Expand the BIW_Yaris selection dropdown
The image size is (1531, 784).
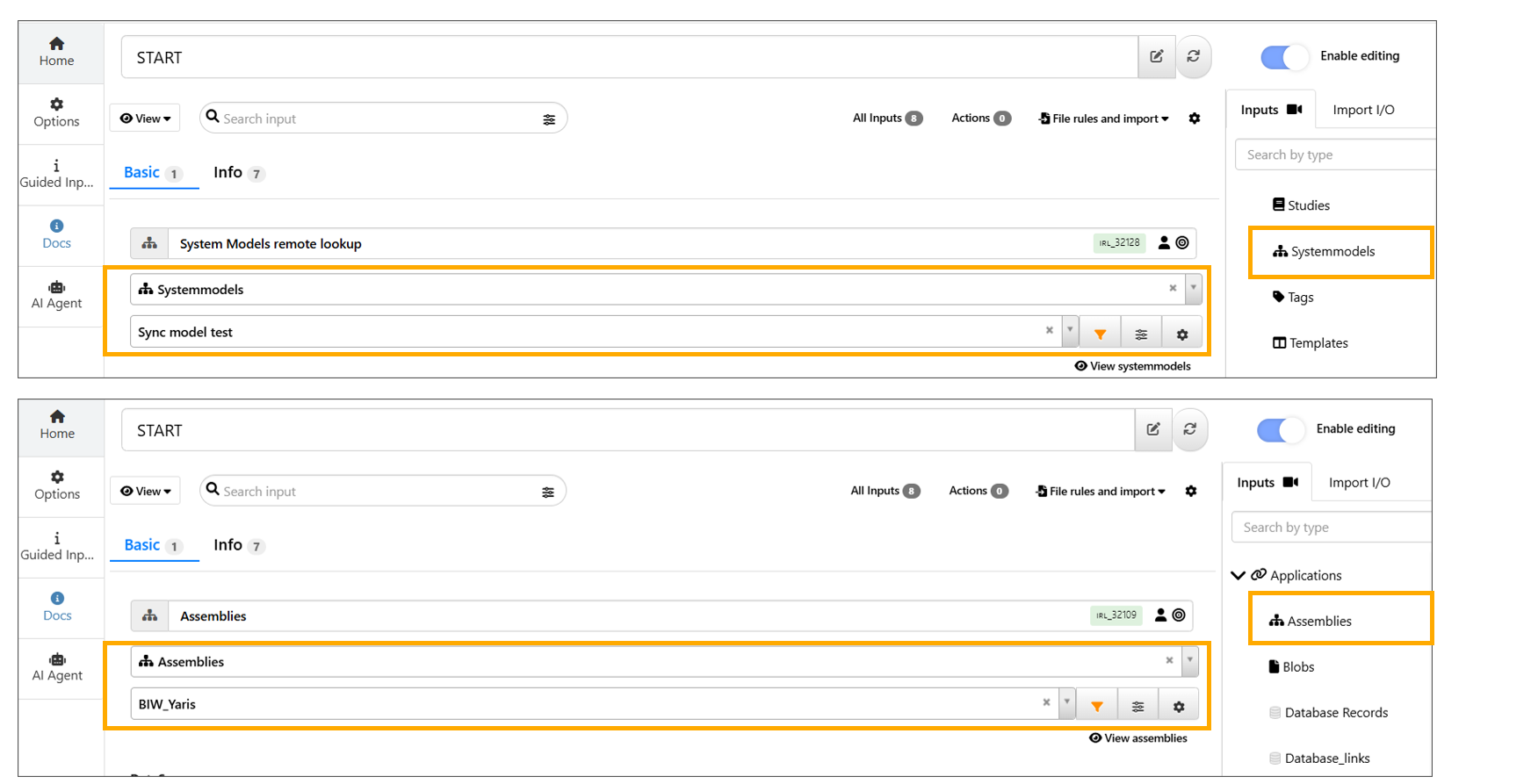[1066, 702]
